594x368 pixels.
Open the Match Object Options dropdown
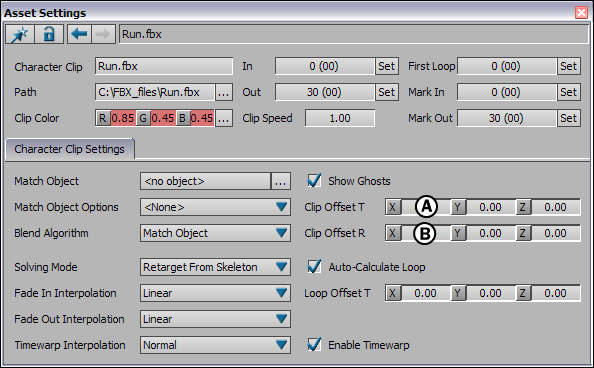coord(215,207)
